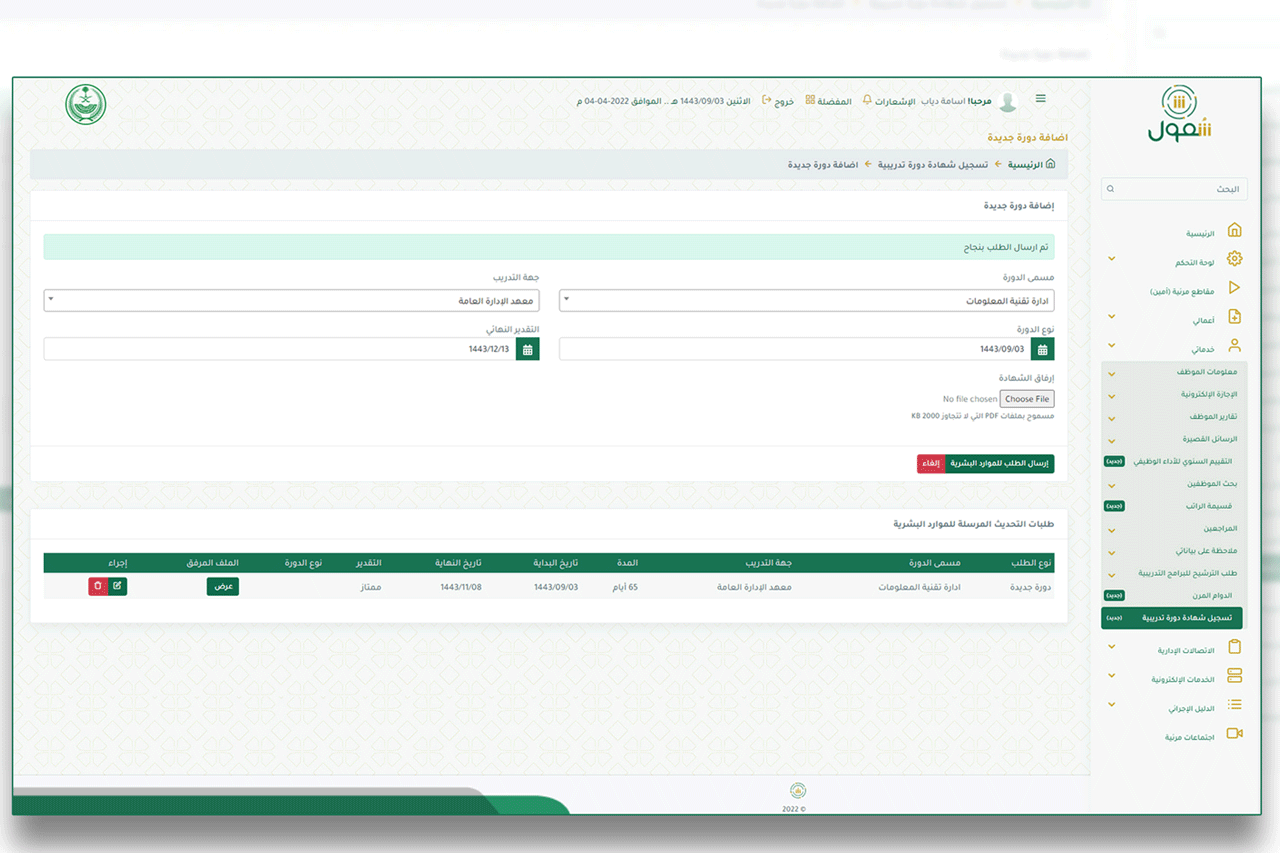The height and width of the screenshot is (853, 1280).
Task: Click the نوع الطلب column header
Action: [x=1032, y=563]
